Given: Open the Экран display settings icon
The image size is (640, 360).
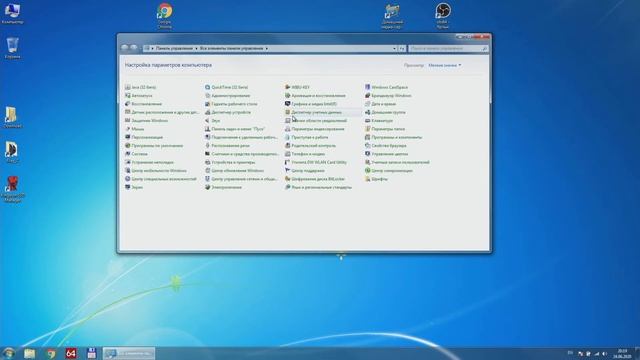Looking at the screenshot, I should [128, 187].
